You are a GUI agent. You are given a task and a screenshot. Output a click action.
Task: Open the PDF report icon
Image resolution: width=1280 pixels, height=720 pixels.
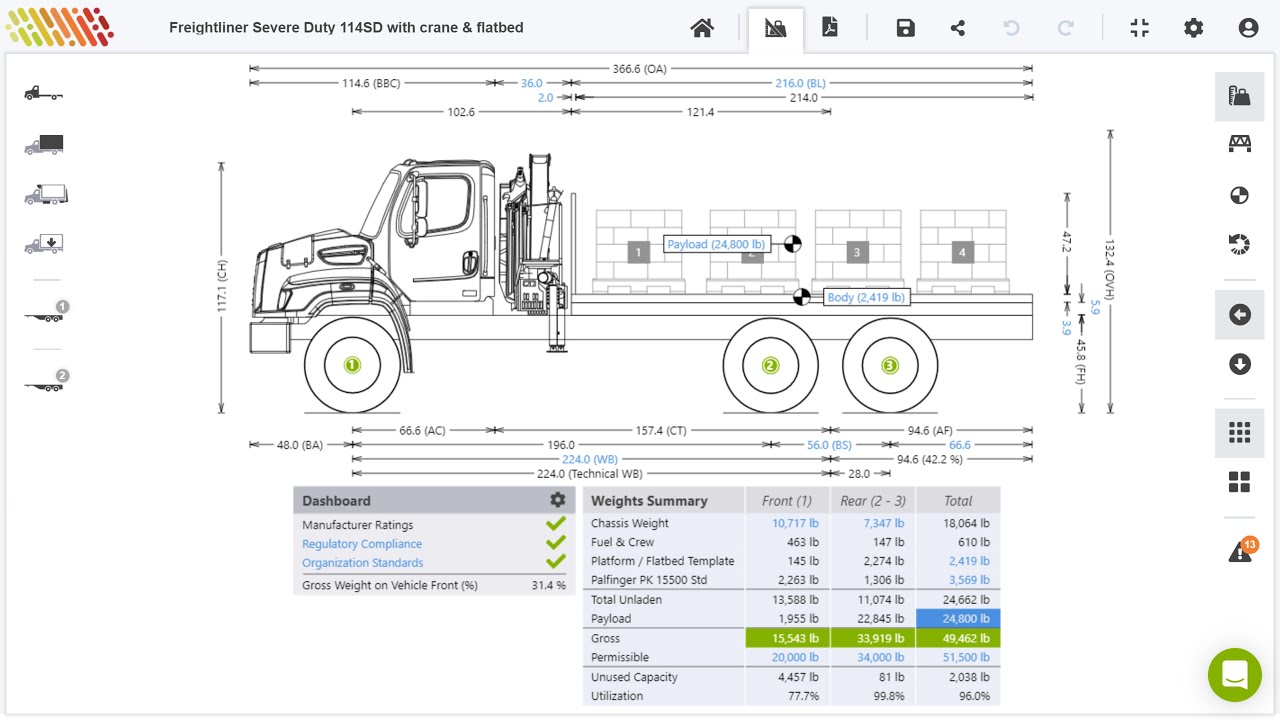point(830,28)
